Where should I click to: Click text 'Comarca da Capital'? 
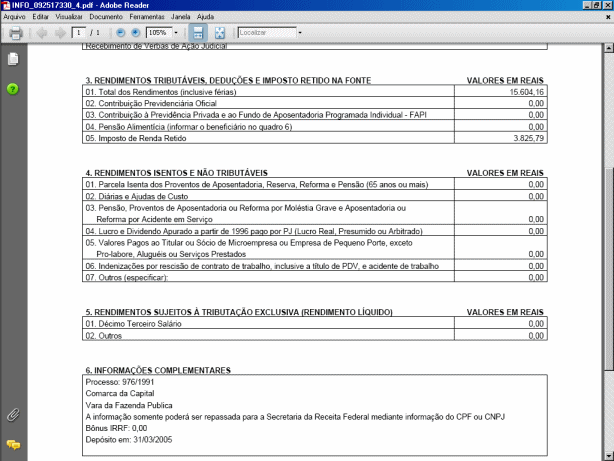tap(120, 394)
